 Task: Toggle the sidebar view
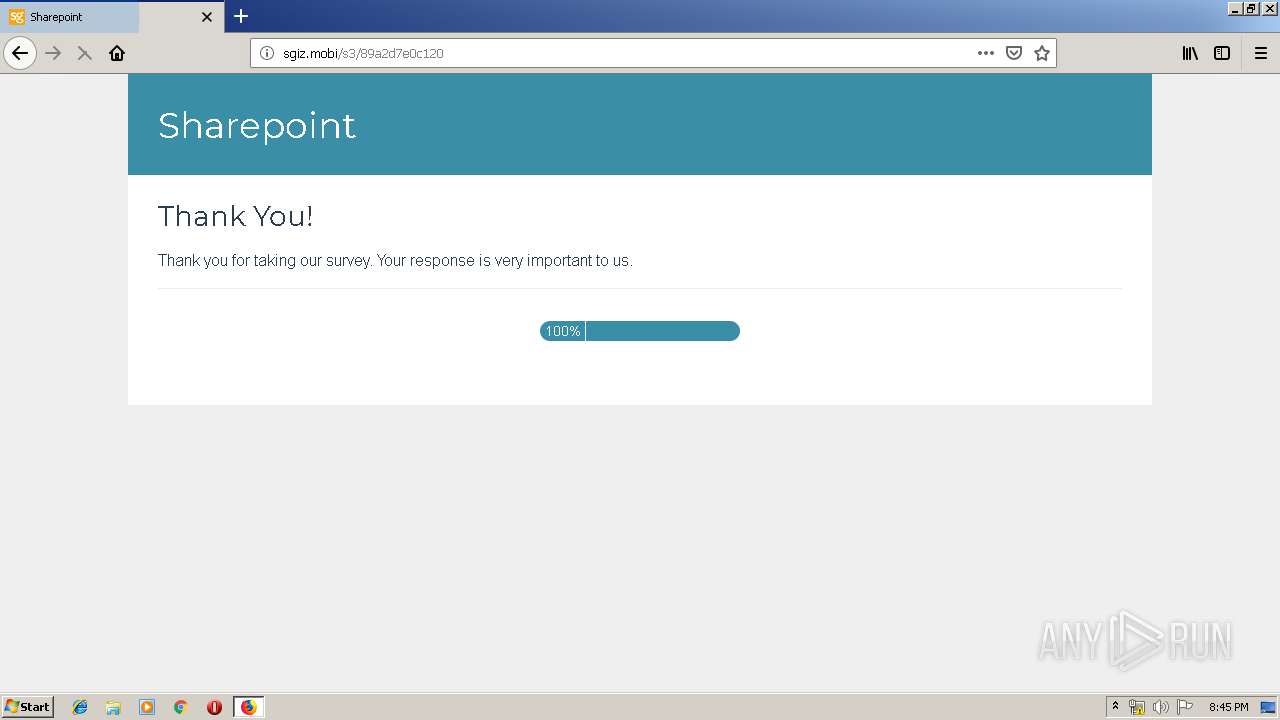click(x=1222, y=53)
